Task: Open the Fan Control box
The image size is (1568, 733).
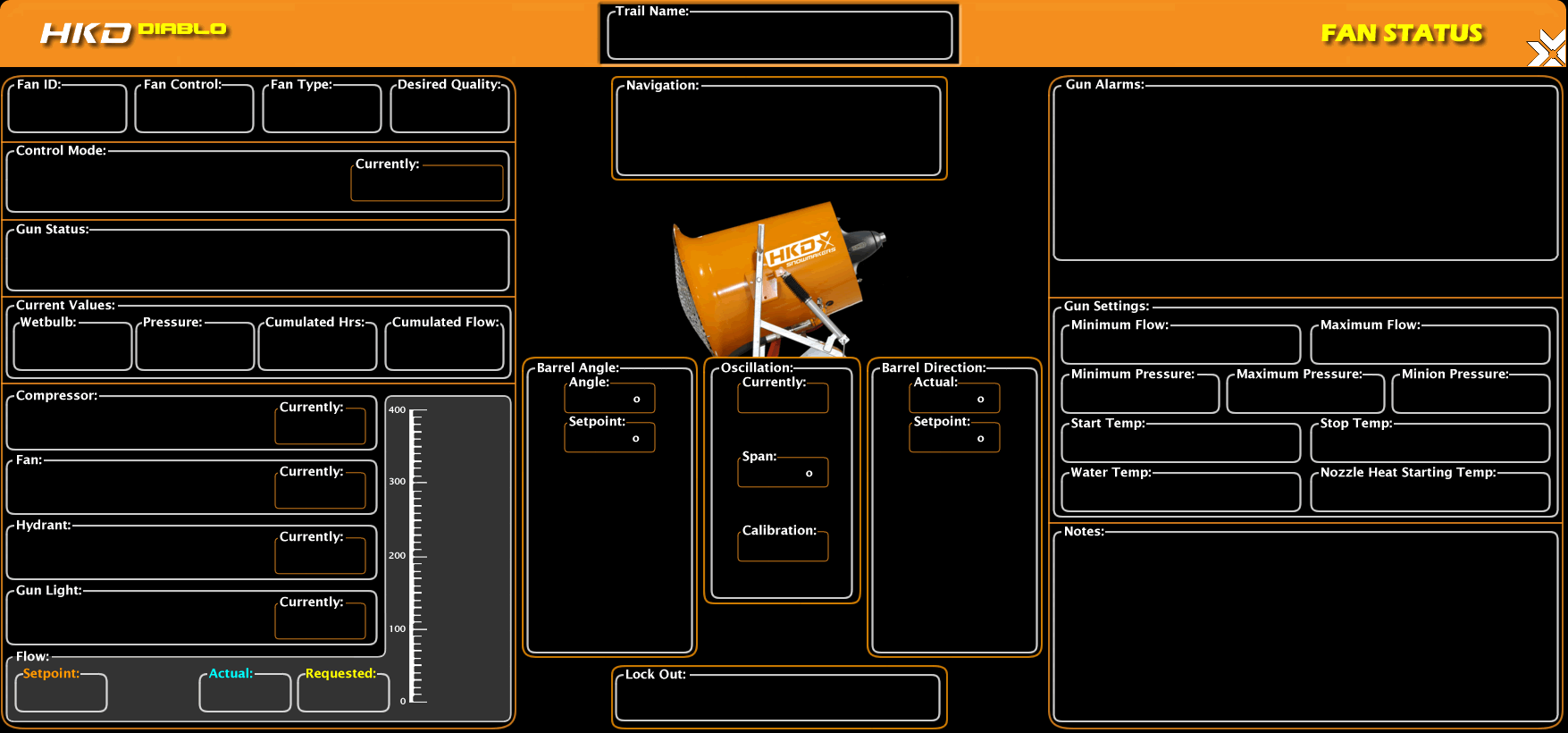Action: [194, 111]
